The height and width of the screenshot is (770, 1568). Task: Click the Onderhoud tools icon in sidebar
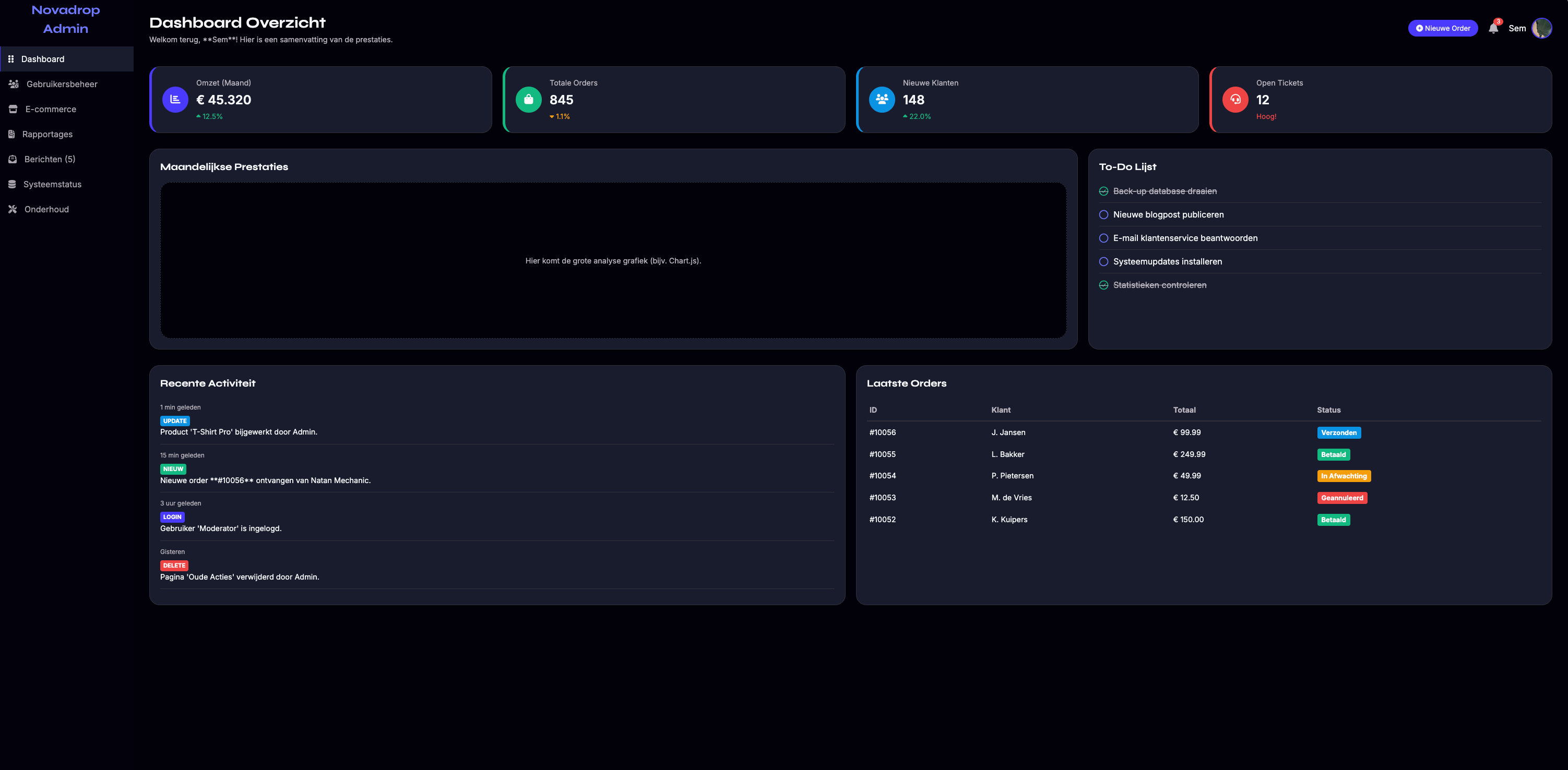12,209
